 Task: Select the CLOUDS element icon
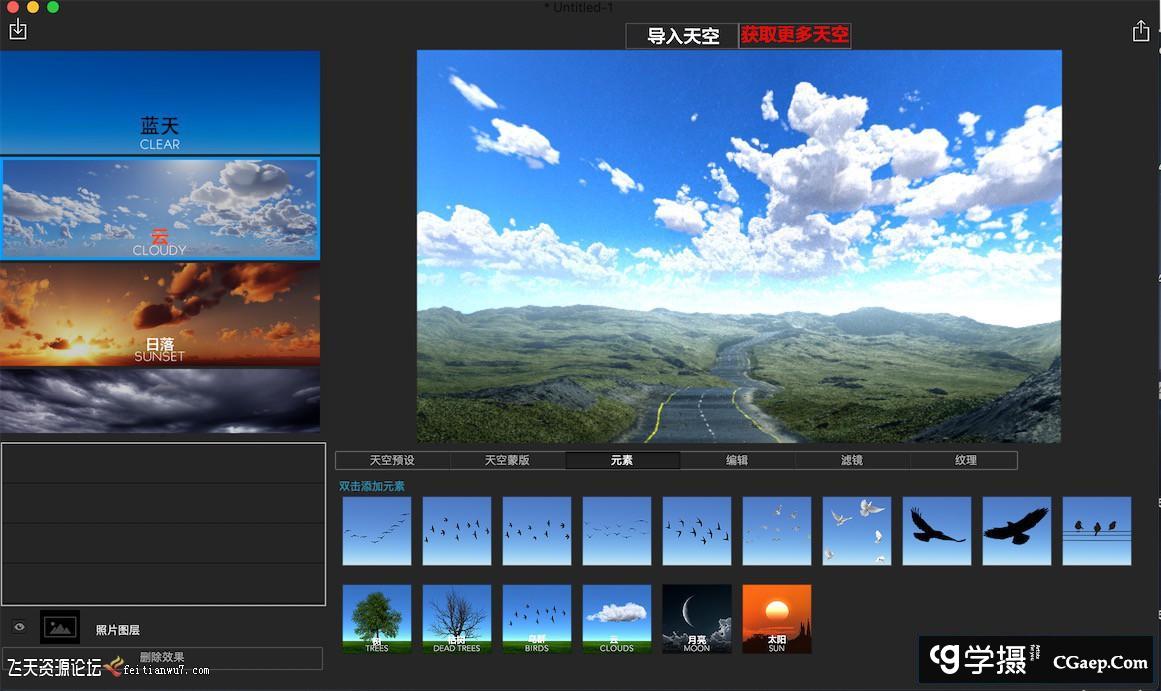(617, 617)
